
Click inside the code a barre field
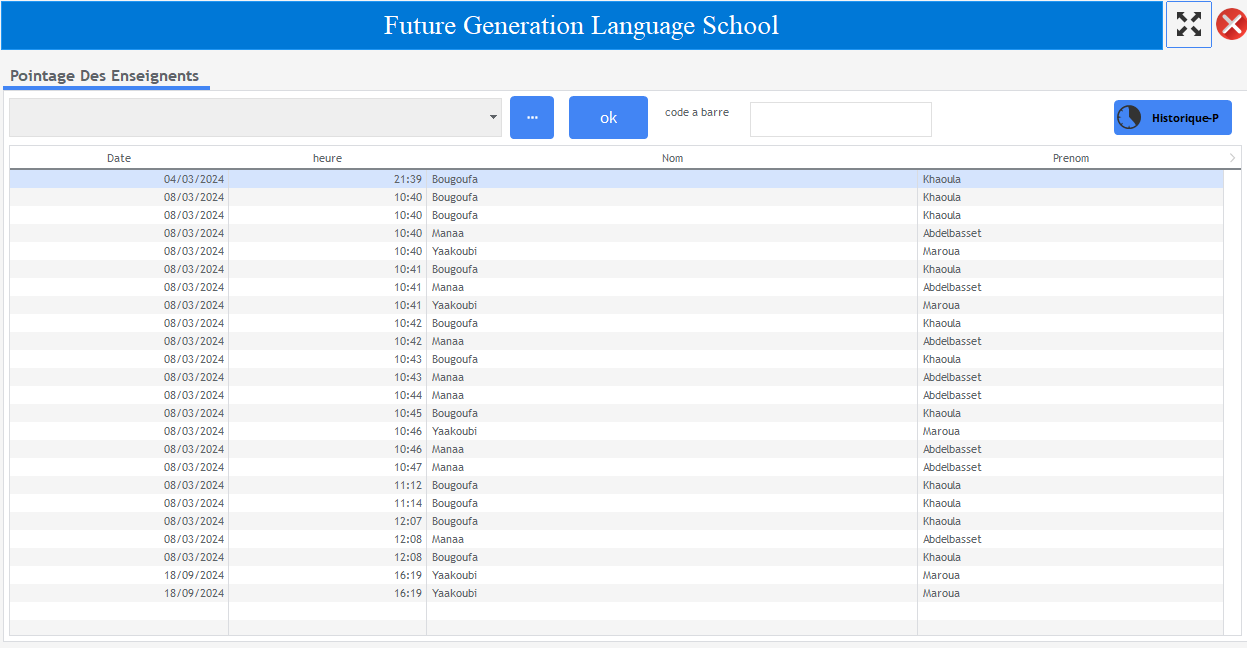(840, 119)
